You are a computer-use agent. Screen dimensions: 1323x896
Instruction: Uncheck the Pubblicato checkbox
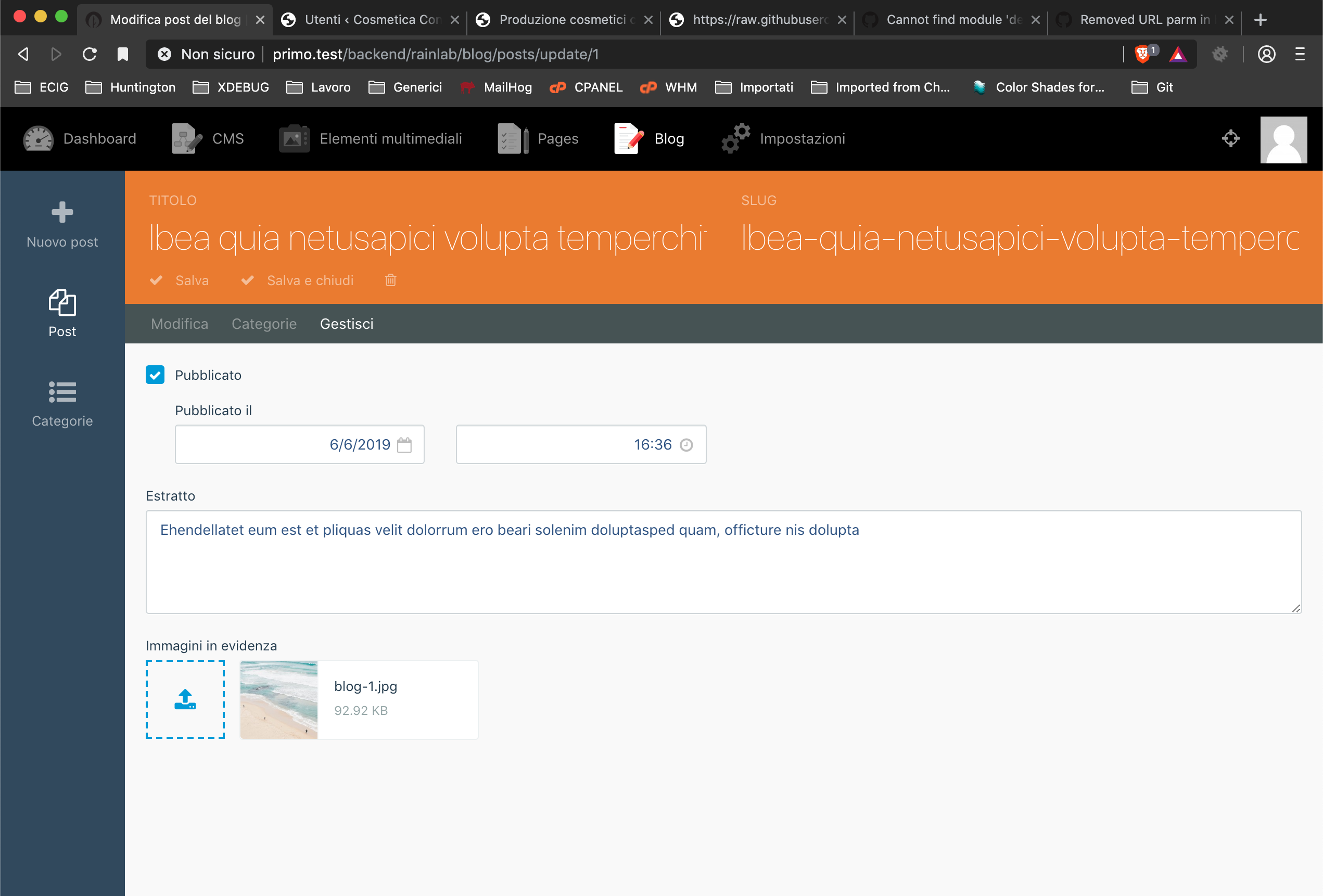155,375
